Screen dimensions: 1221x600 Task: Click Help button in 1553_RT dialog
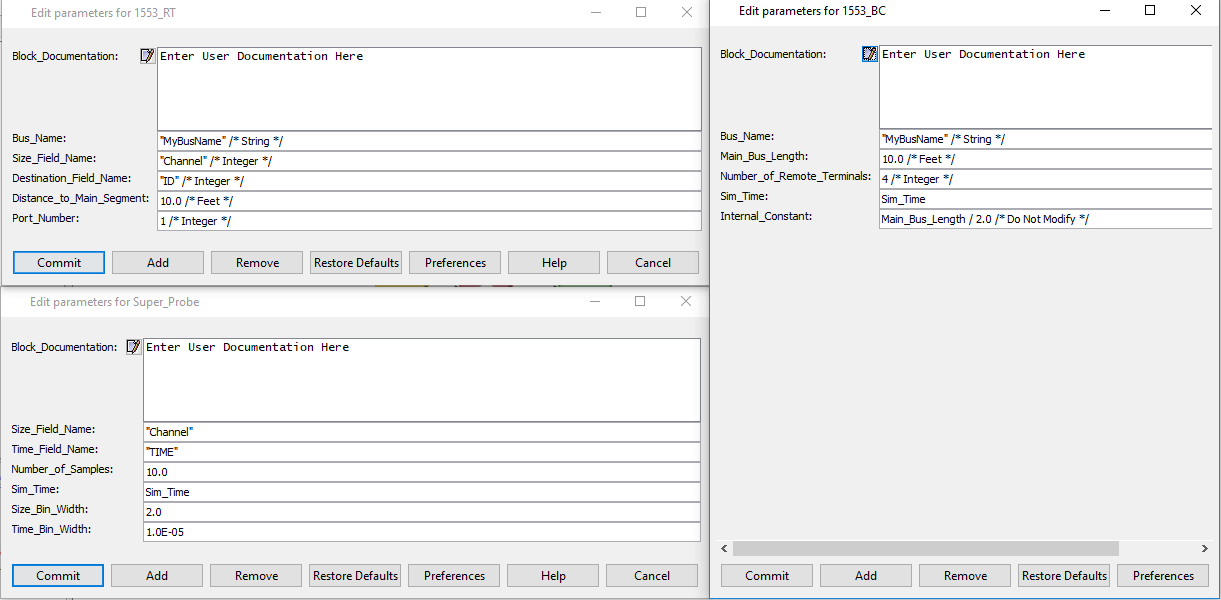point(554,263)
